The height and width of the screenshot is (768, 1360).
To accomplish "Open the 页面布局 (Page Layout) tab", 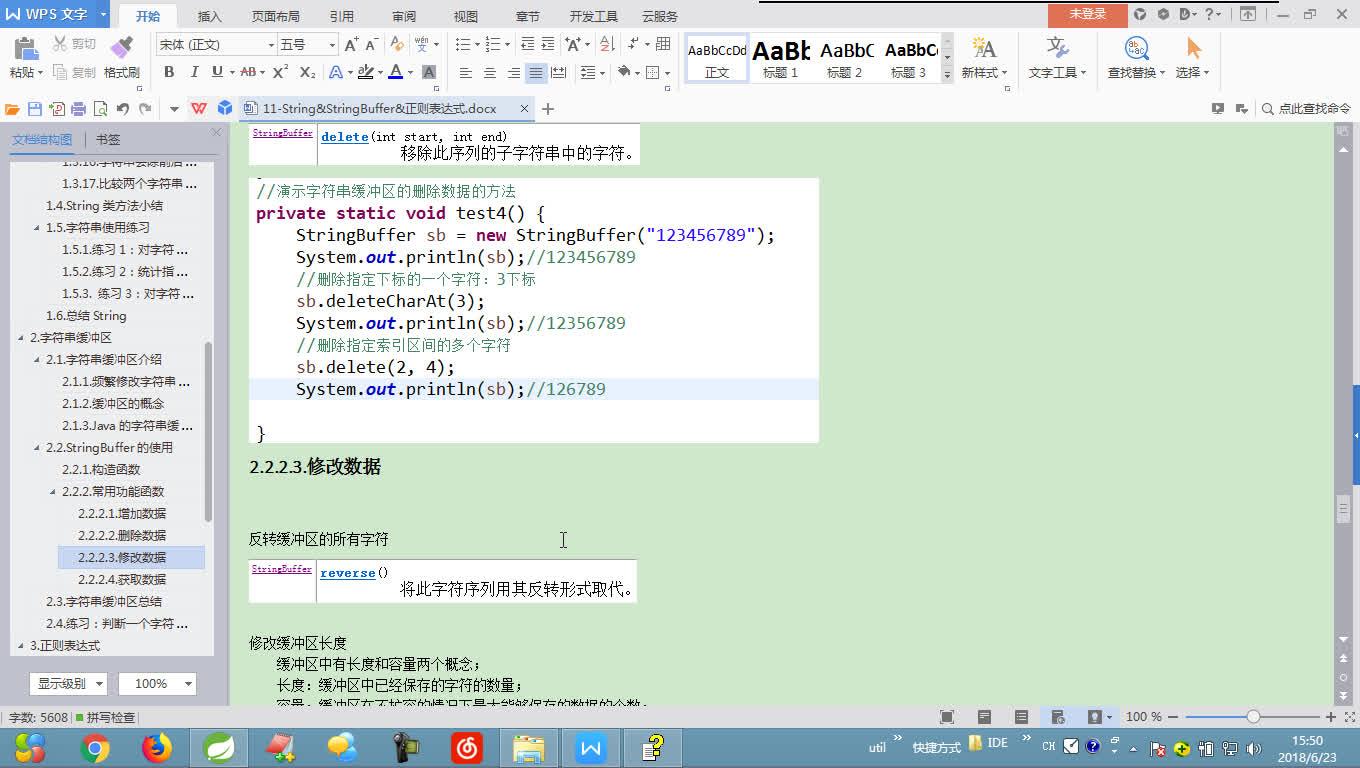I will tap(275, 16).
